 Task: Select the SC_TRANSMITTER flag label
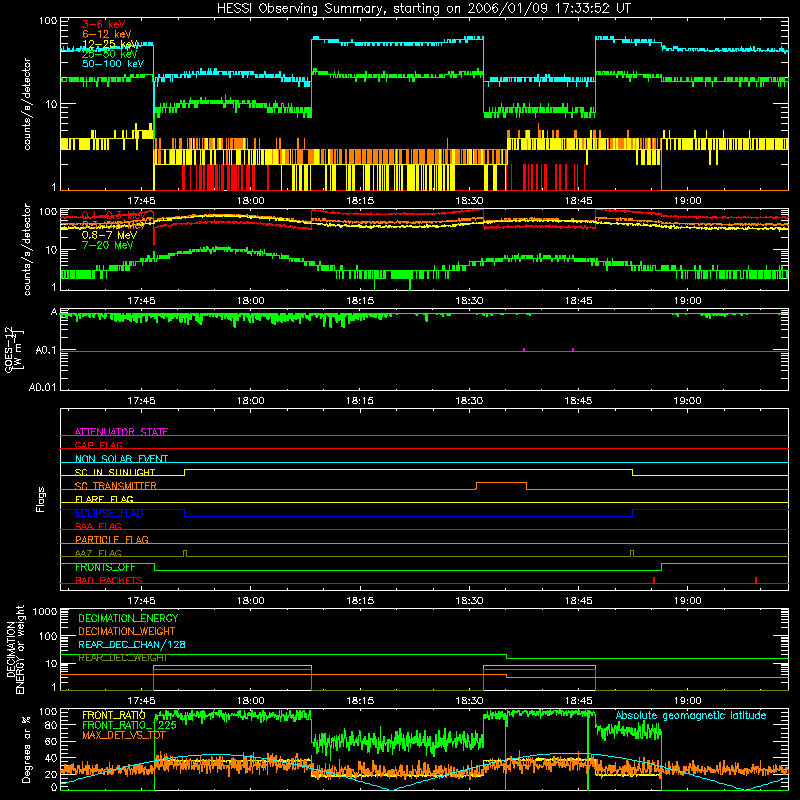tap(115, 486)
